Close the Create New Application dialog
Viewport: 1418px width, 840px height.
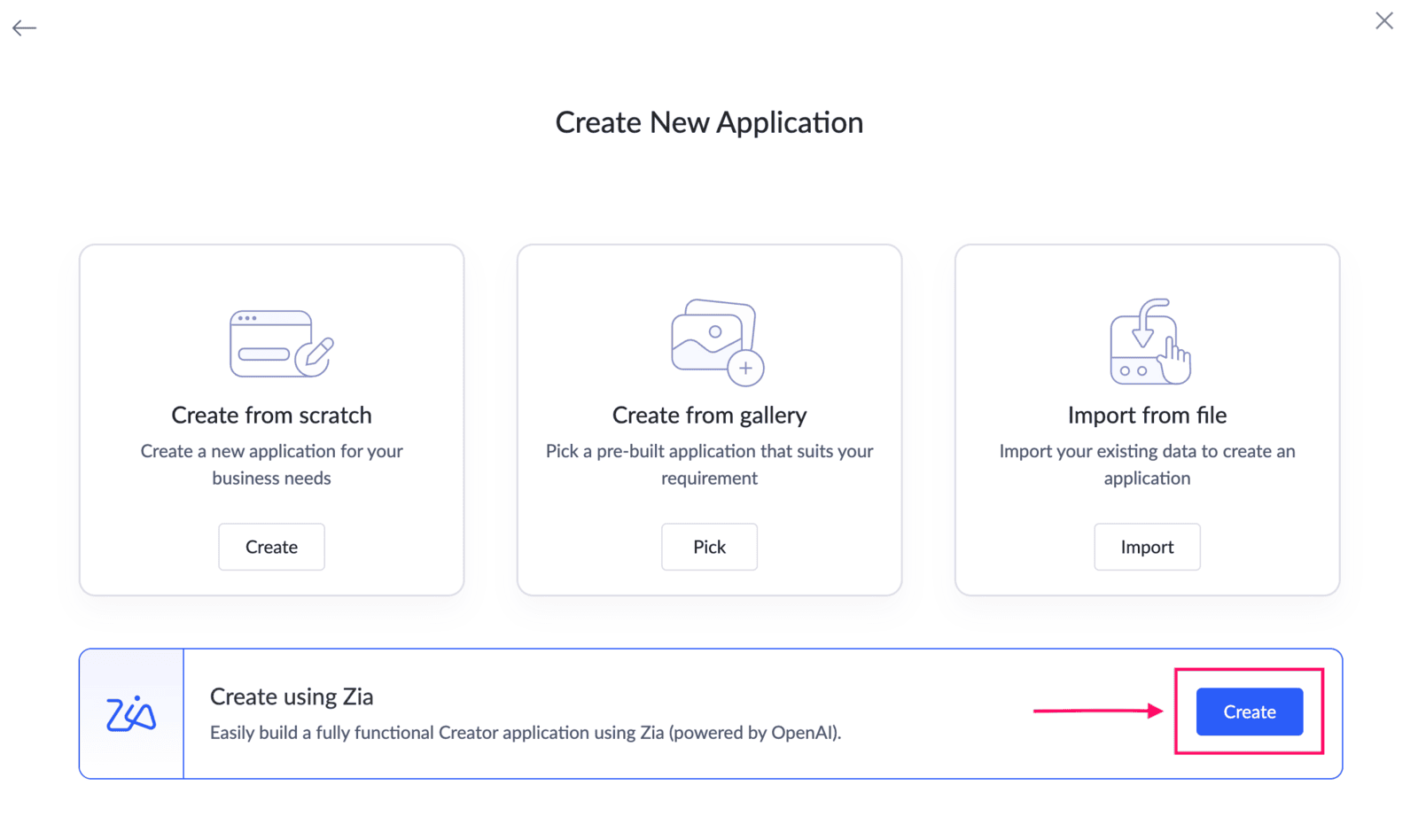click(1384, 21)
